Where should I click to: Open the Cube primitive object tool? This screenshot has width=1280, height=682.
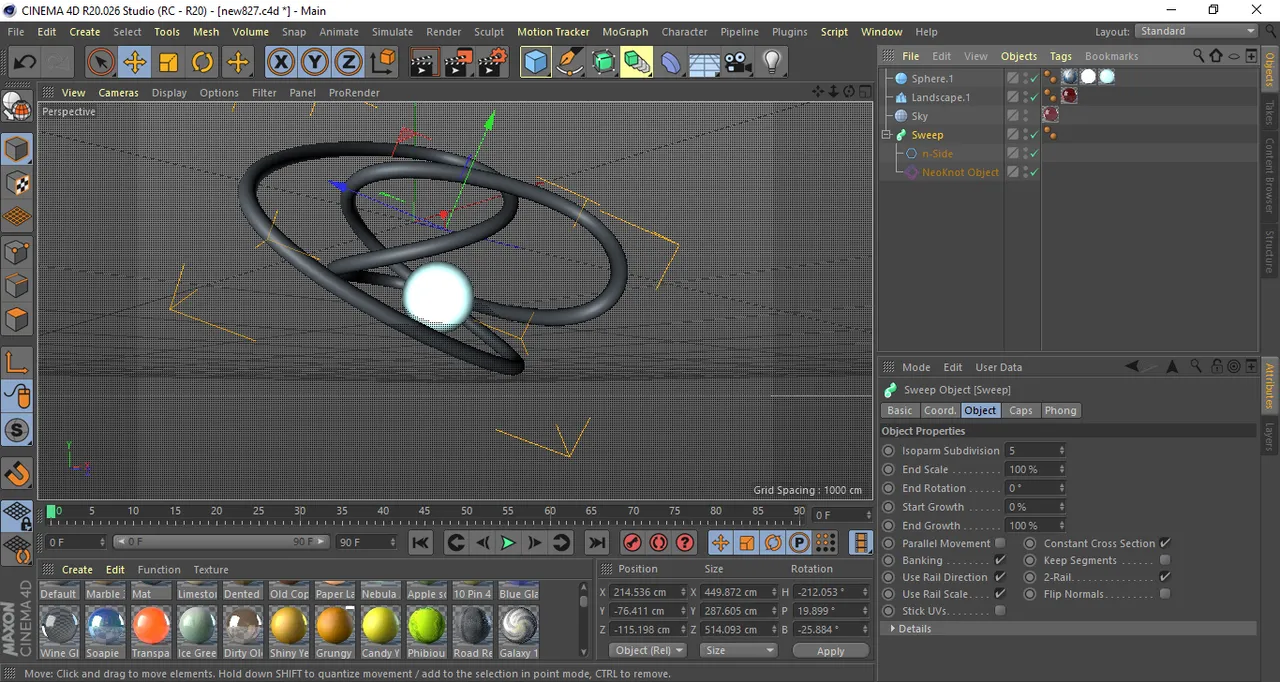(x=536, y=63)
